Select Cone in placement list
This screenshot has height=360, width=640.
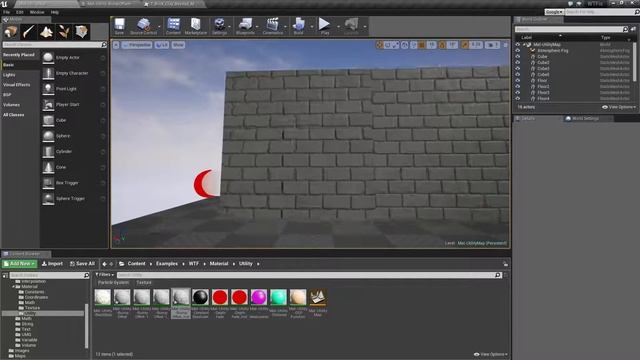click(x=74, y=167)
